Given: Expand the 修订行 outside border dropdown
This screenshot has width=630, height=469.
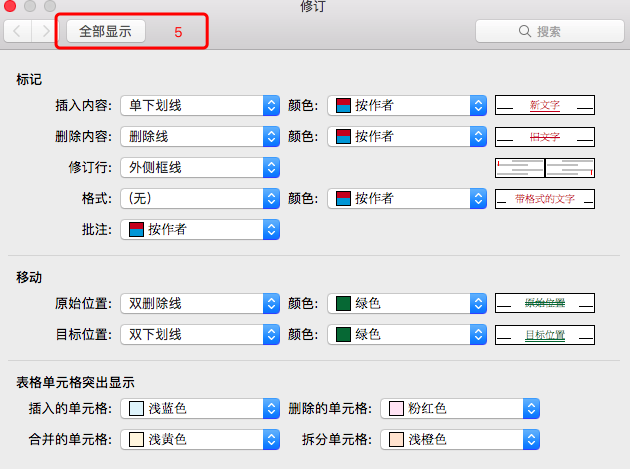Looking at the screenshot, I should 199,167.
